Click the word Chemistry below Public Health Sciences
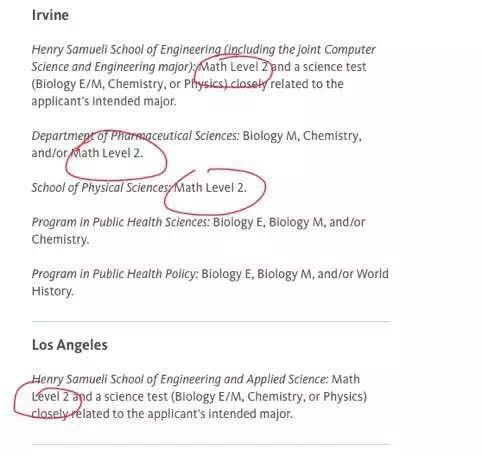 [60, 240]
